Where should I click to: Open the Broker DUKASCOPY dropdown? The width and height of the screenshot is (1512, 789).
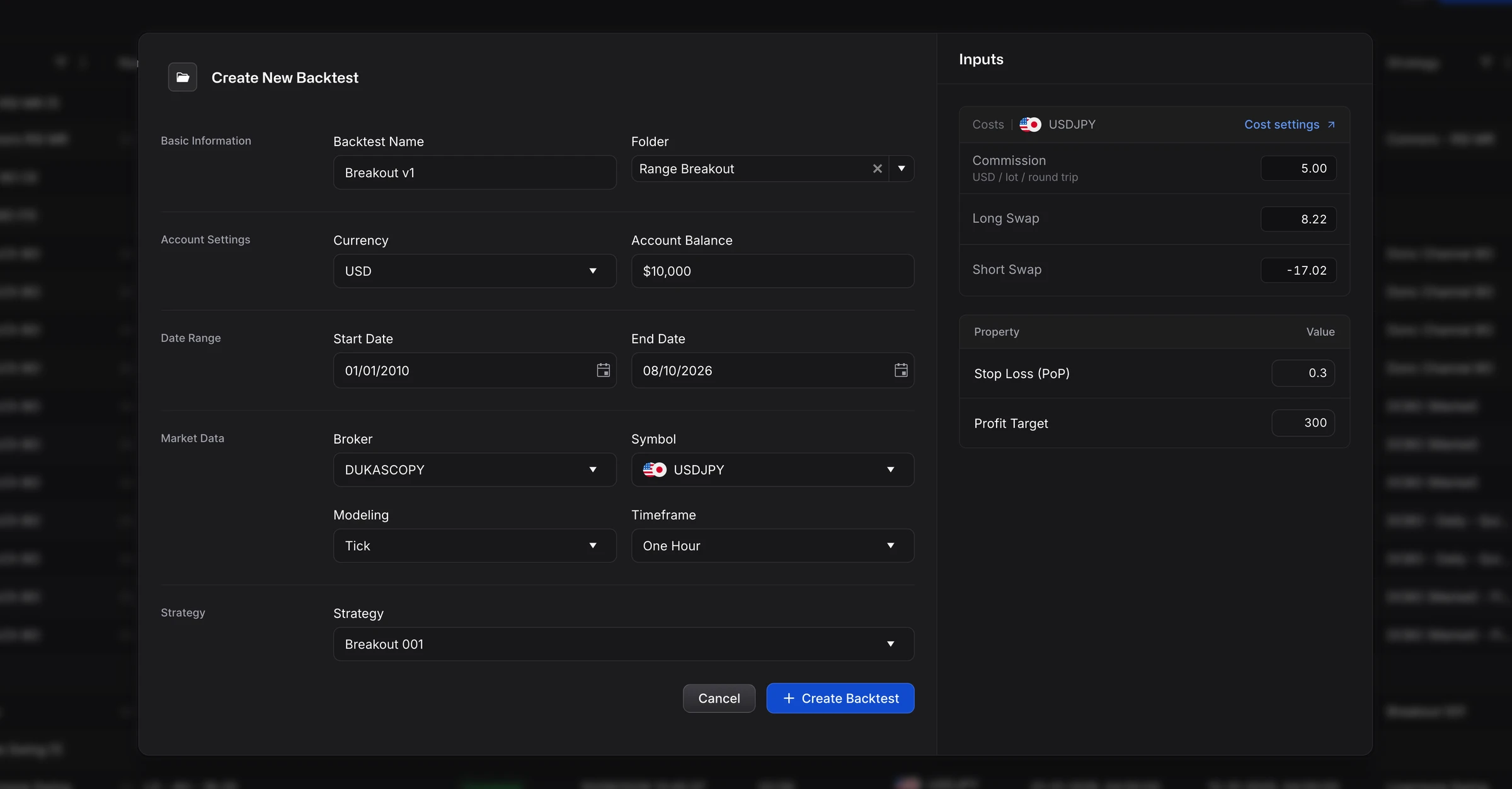click(474, 469)
